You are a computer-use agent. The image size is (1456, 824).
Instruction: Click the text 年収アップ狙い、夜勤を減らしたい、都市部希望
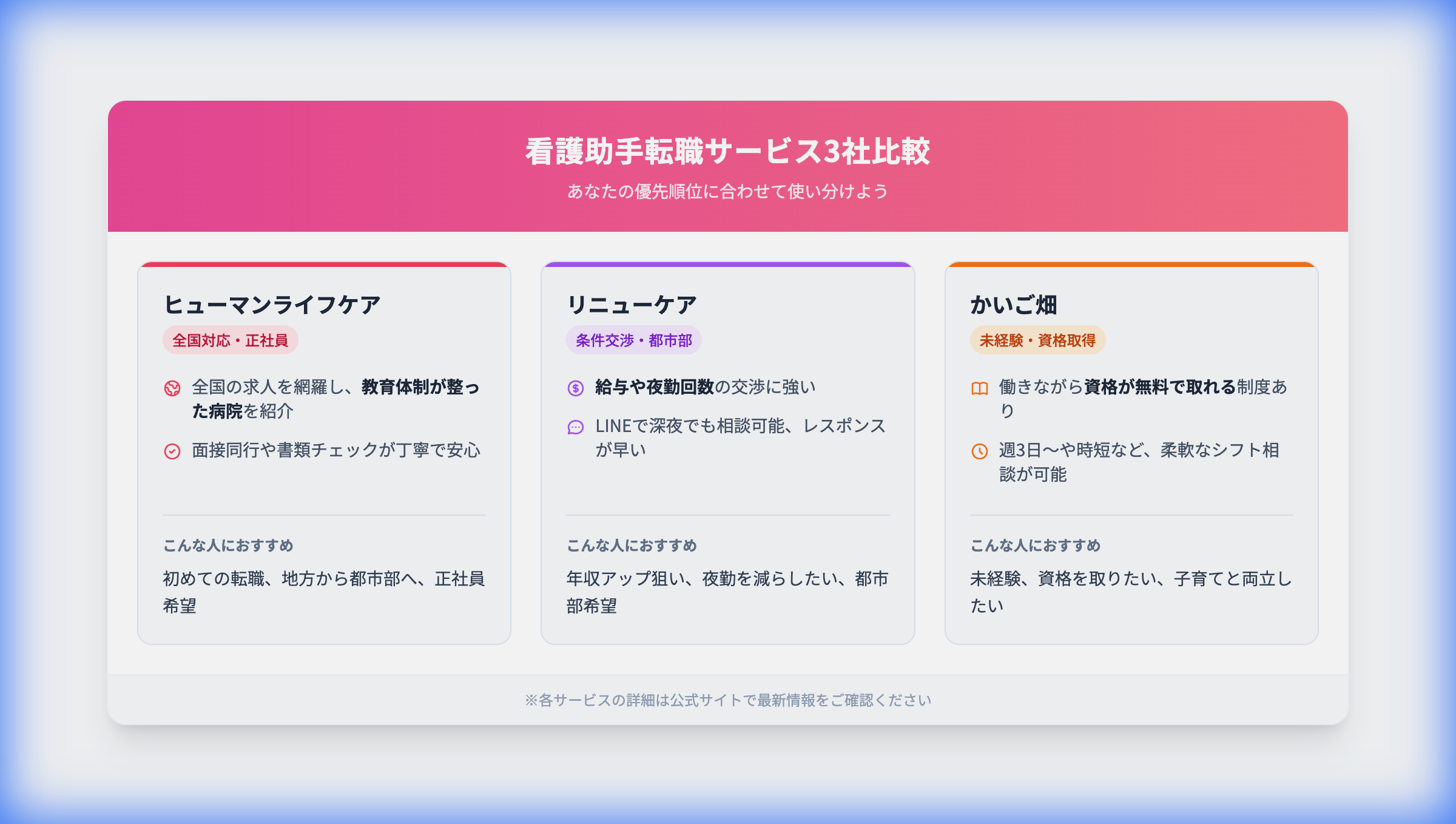(727, 592)
